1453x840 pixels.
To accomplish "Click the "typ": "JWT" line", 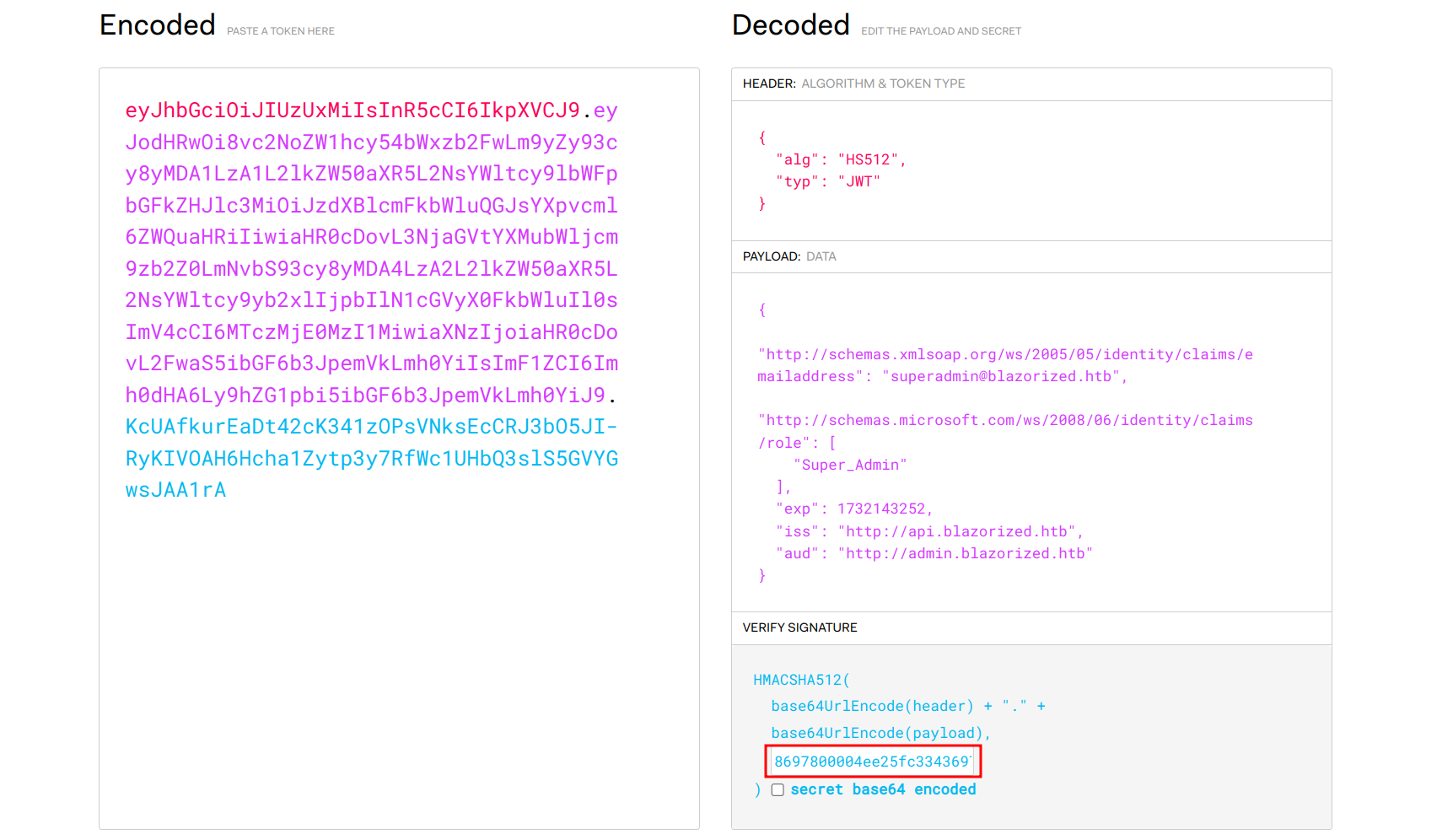I will point(828,181).
